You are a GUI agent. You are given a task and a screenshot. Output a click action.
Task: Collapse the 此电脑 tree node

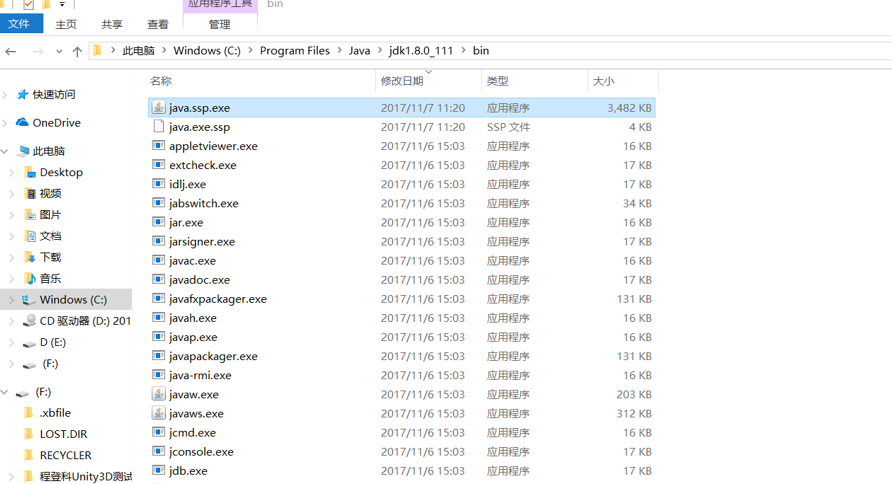click(5, 151)
